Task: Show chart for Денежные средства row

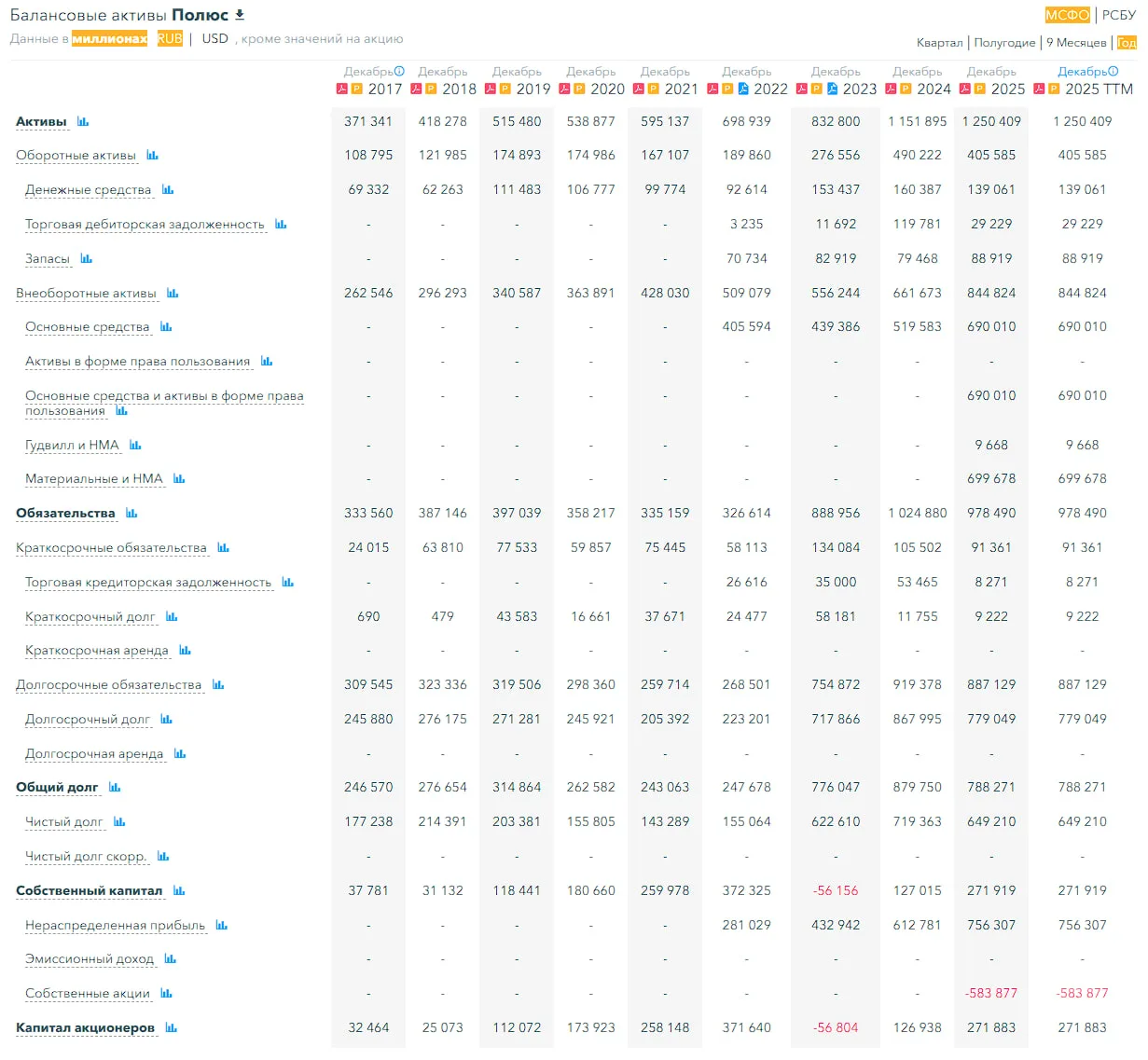Action: [x=168, y=189]
